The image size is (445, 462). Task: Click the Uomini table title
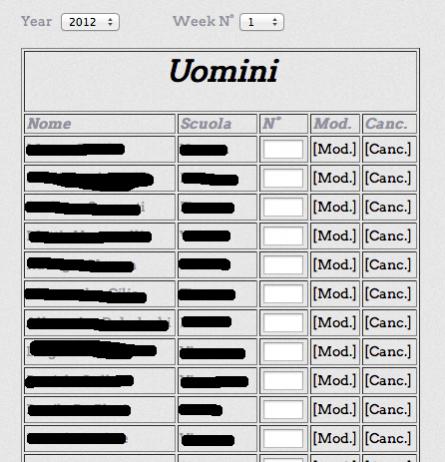point(223,71)
